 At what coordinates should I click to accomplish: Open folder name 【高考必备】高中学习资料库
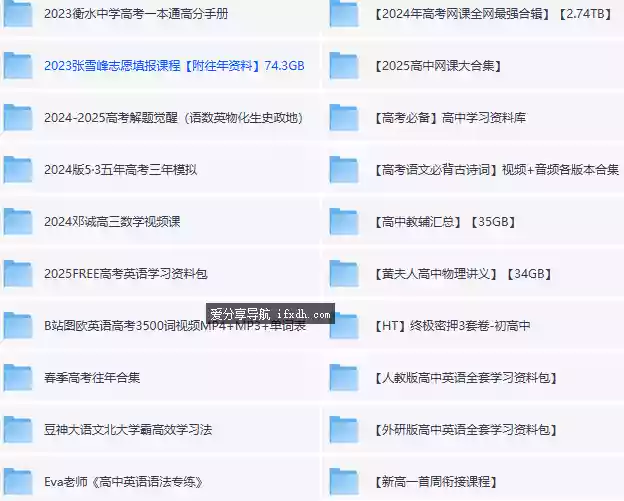(x=450, y=117)
